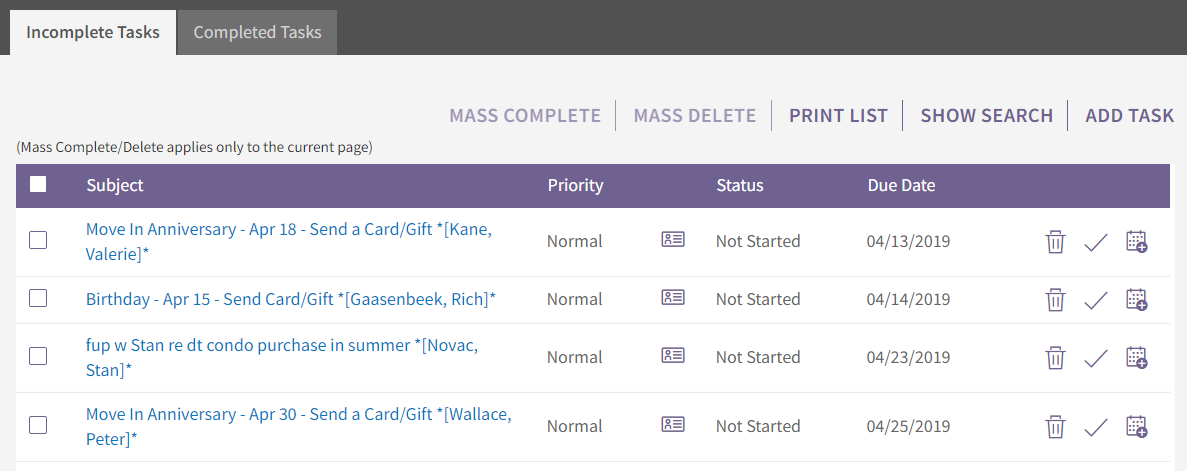Check the box for Birthday Apr 15 task

[x=38, y=298]
